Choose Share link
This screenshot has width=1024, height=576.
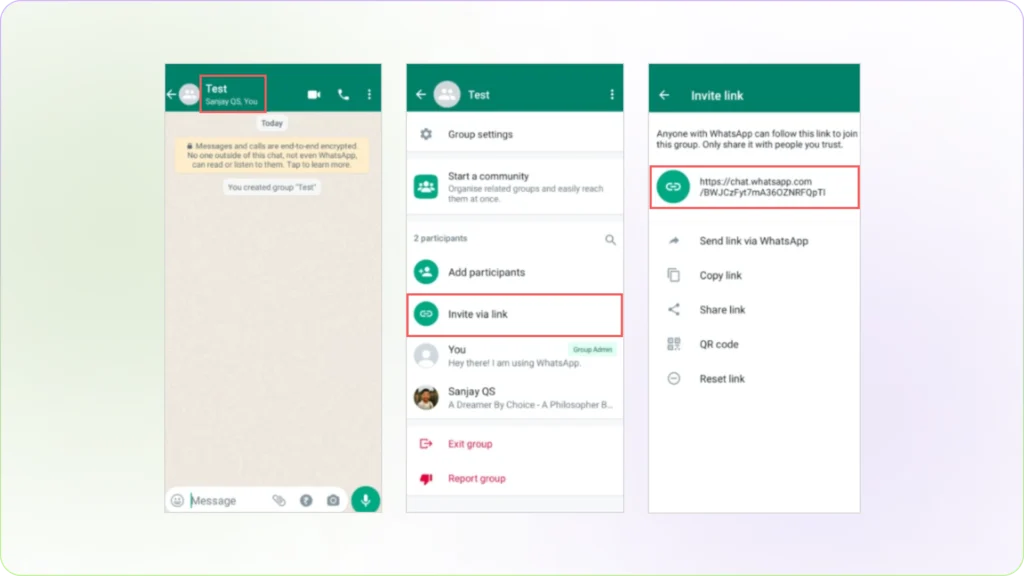tap(754, 310)
